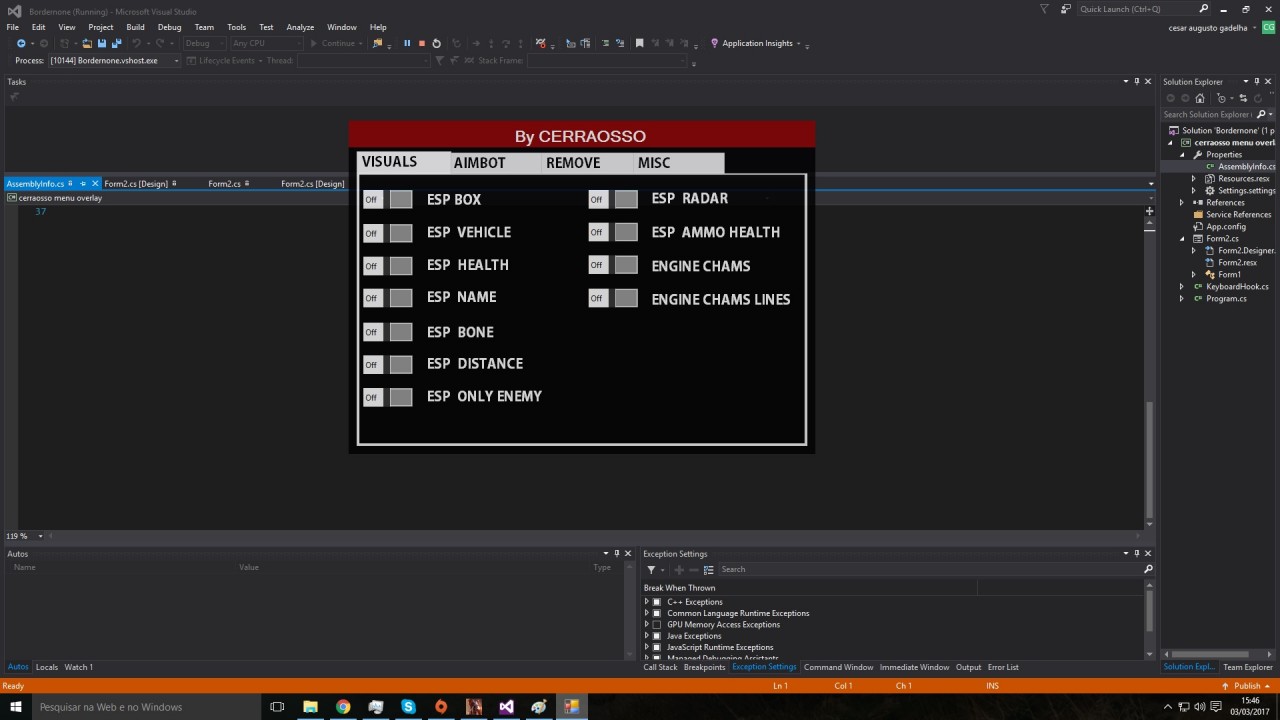Image resolution: width=1280 pixels, height=720 pixels.
Task: Click the notifications flag icon in title bar
Action: coord(1044,9)
